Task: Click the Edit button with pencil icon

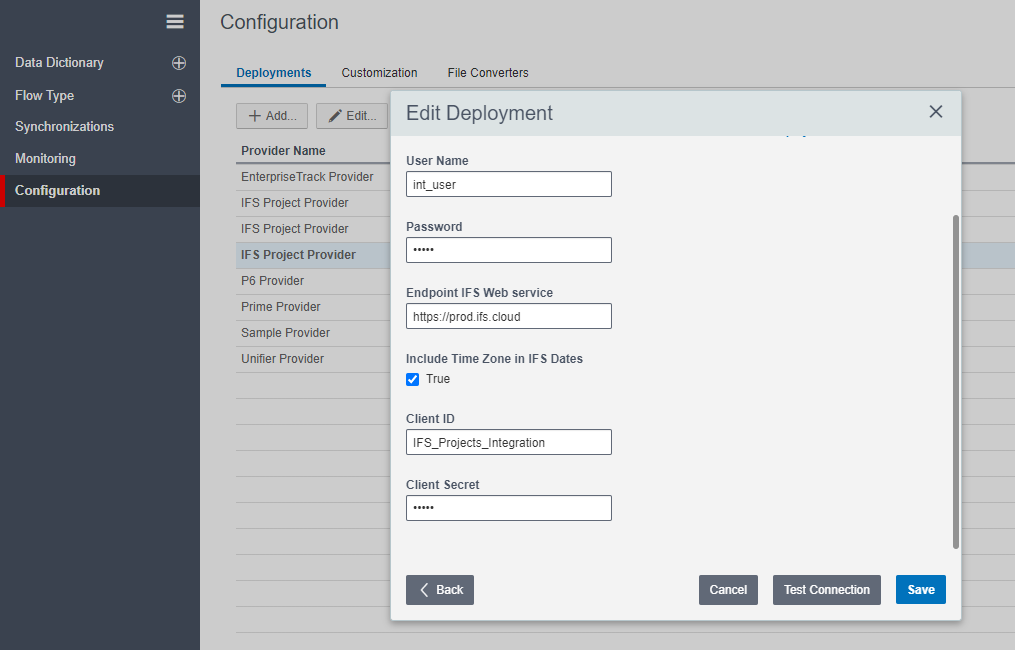Action: tap(352, 116)
